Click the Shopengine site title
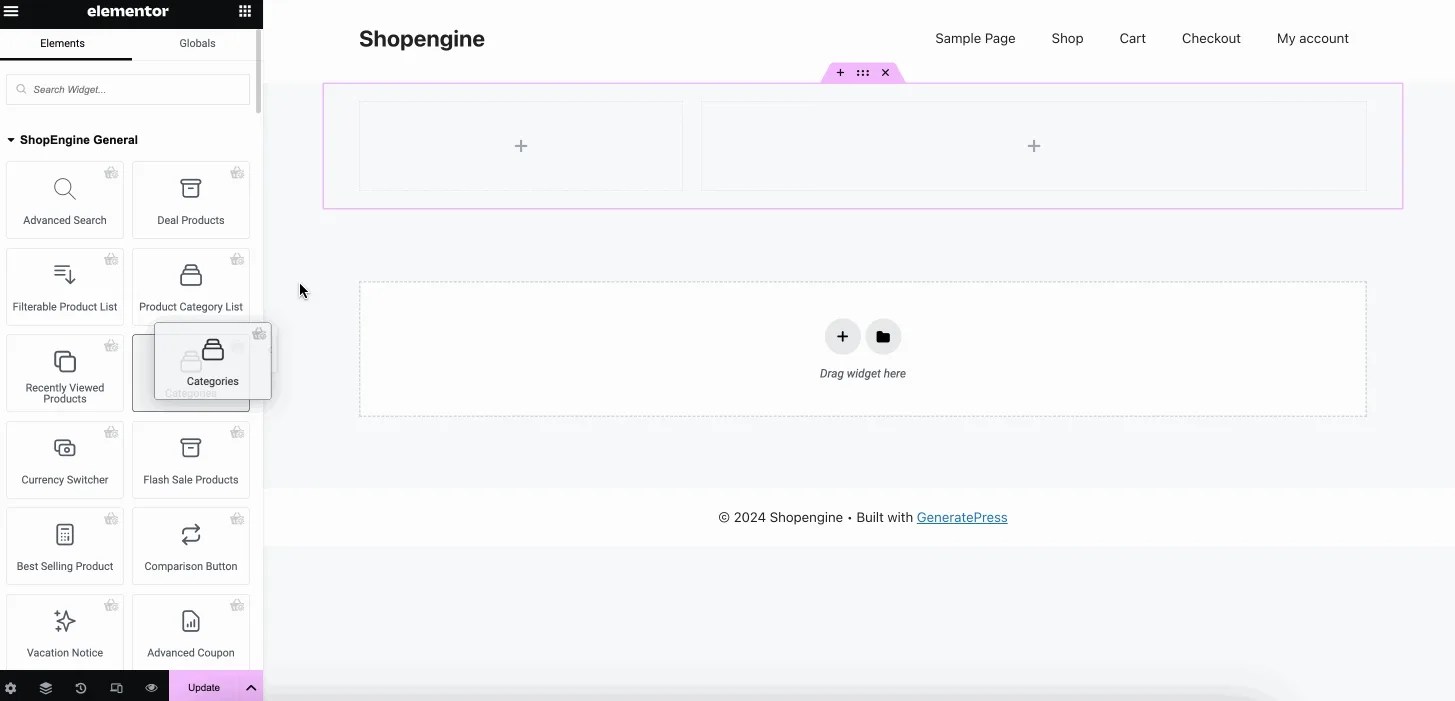1455x701 pixels. 422,39
